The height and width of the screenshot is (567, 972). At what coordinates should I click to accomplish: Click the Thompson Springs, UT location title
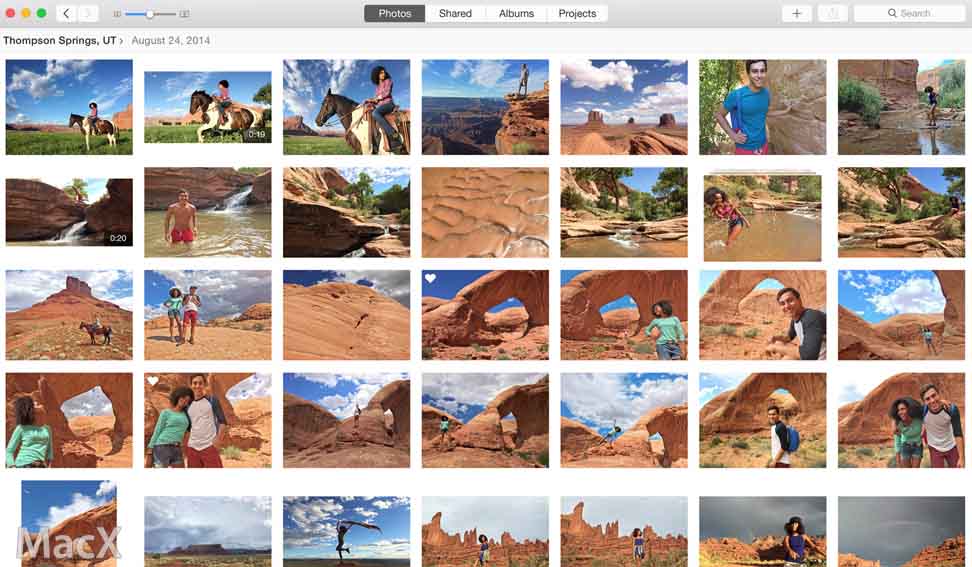tap(59, 41)
